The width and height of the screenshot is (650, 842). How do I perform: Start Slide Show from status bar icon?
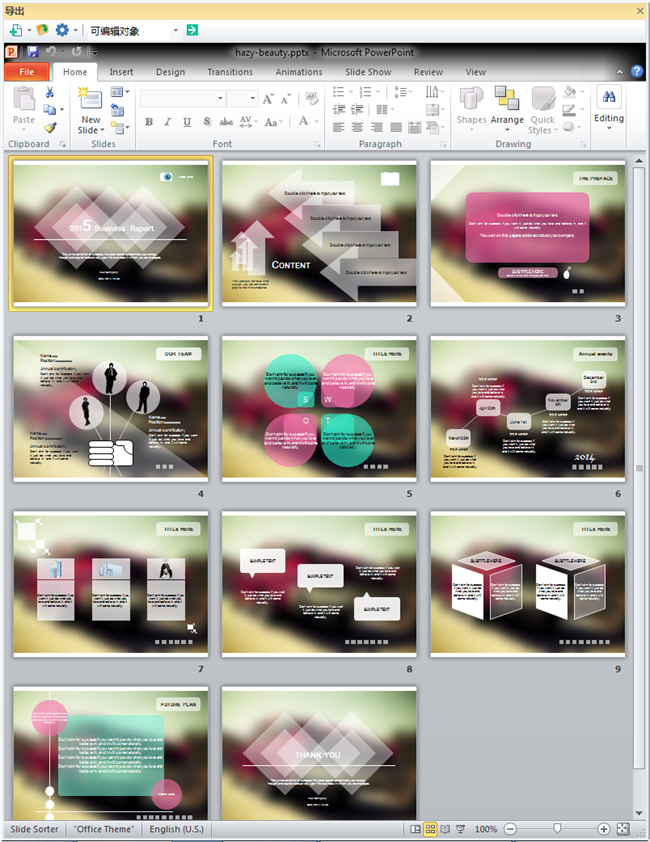click(460, 829)
